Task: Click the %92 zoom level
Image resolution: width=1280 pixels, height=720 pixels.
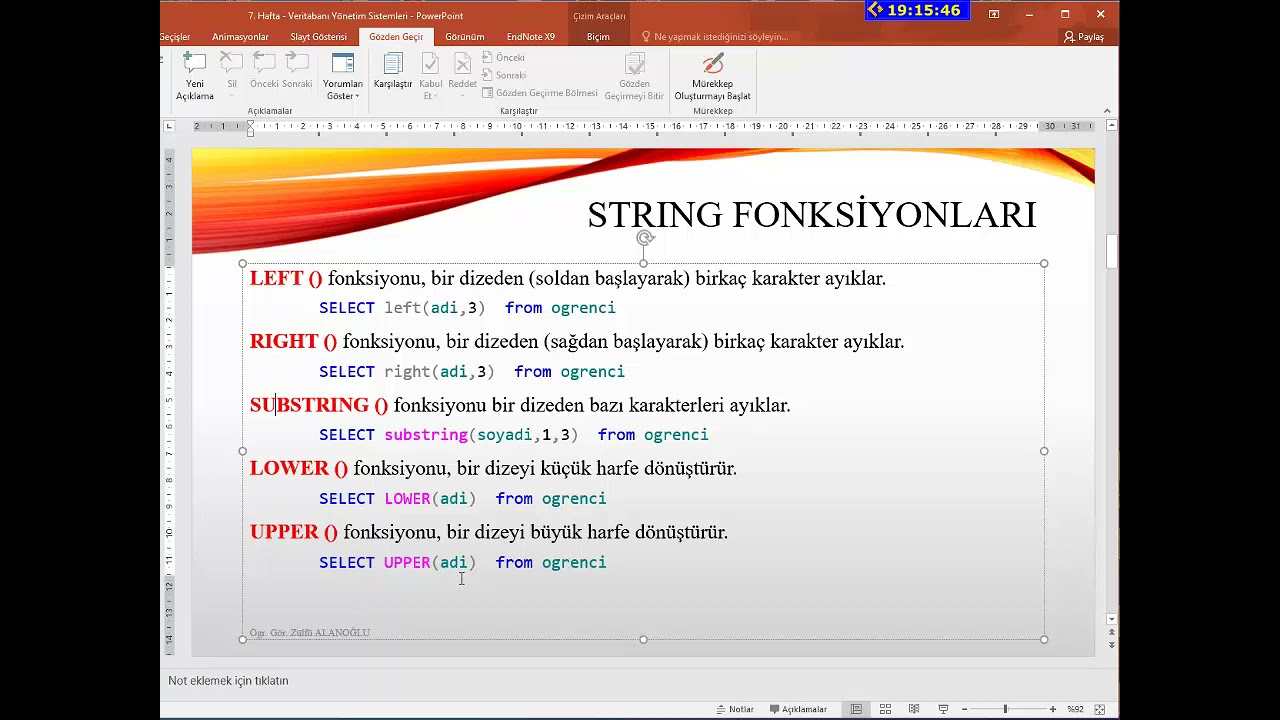Action: (x=1075, y=709)
